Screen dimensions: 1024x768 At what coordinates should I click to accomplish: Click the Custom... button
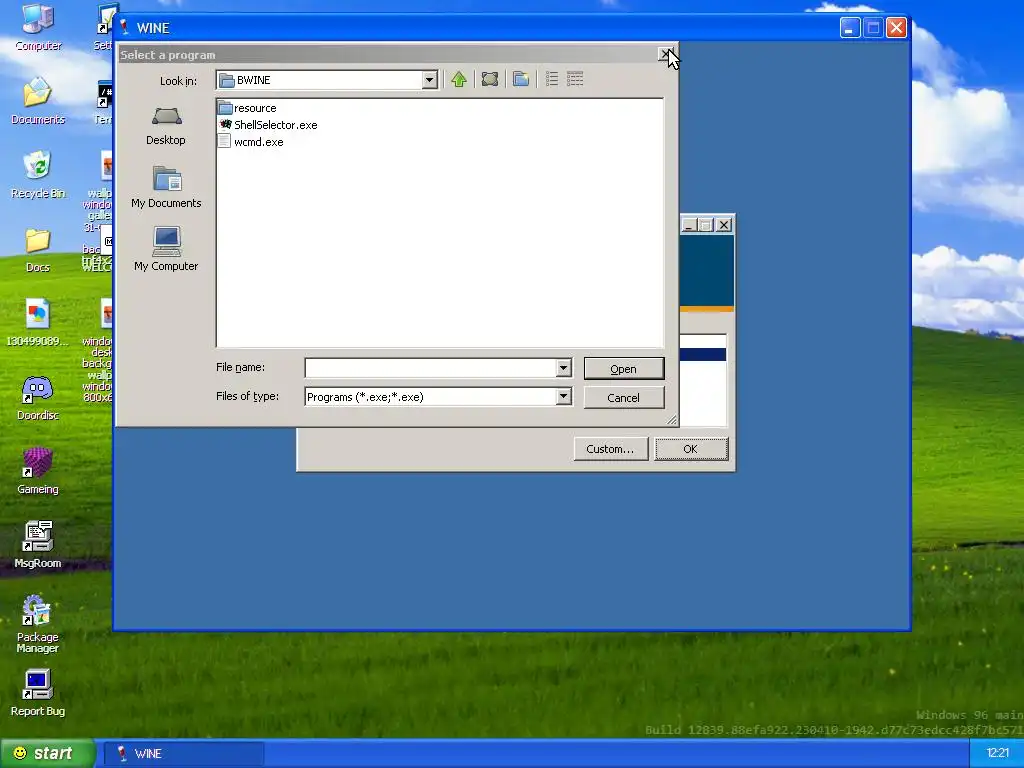[611, 449]
